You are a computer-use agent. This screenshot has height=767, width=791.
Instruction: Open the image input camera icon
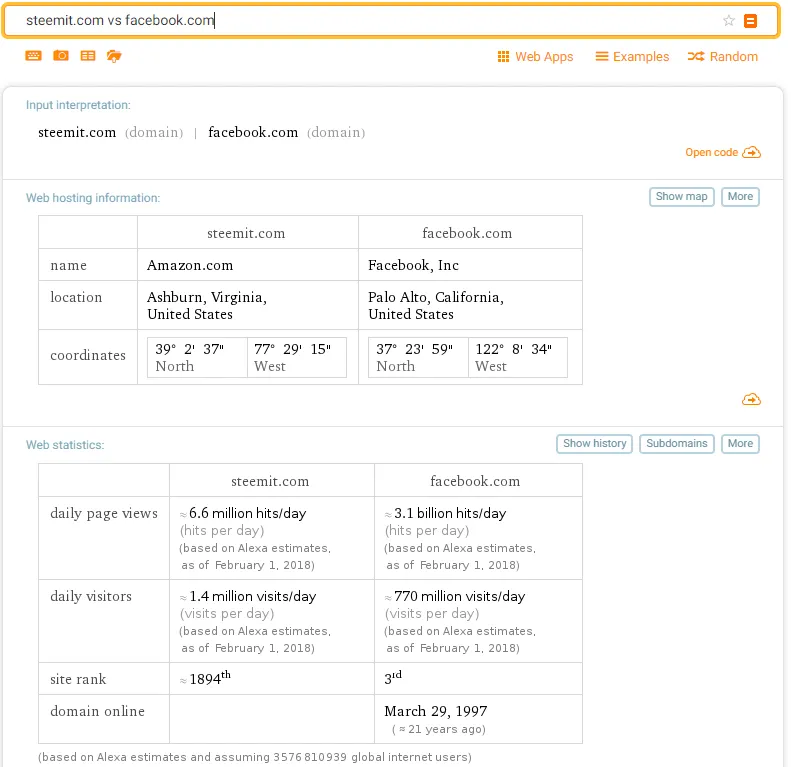(x=61, y=56)
